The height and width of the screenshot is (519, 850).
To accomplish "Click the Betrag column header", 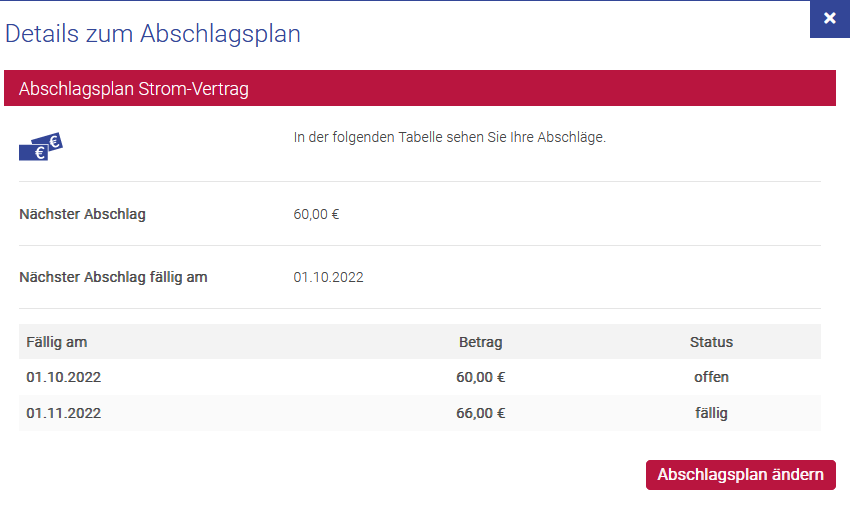I will (480, 342).
